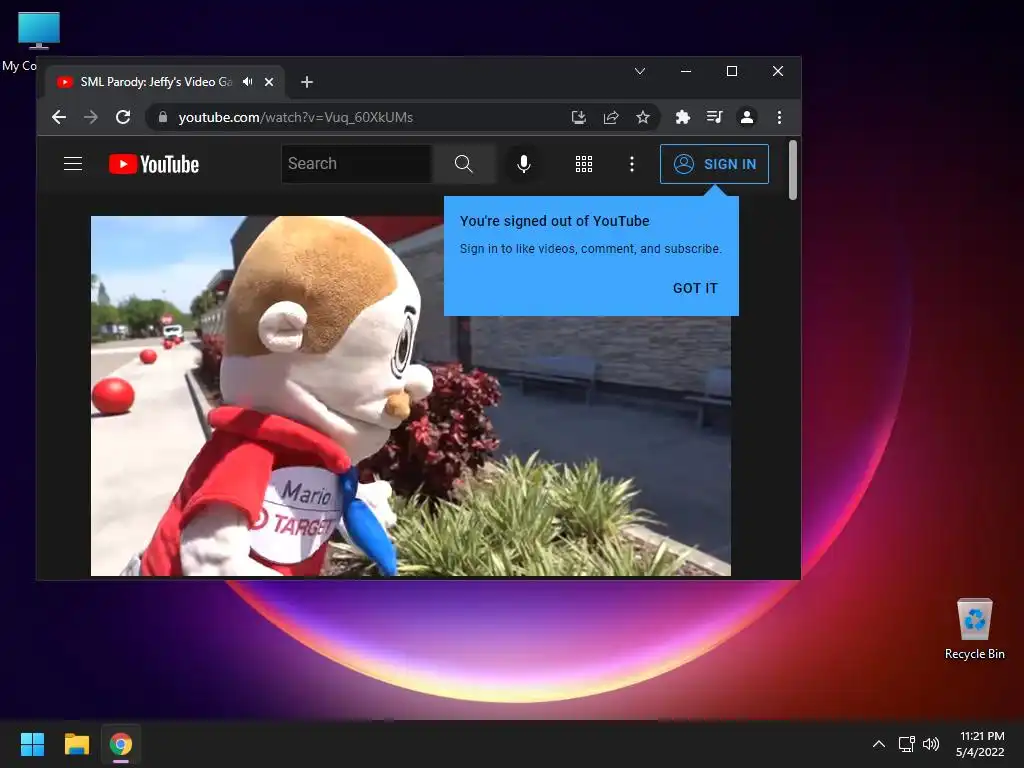Click the YouTube video player

tap(411, 396)
